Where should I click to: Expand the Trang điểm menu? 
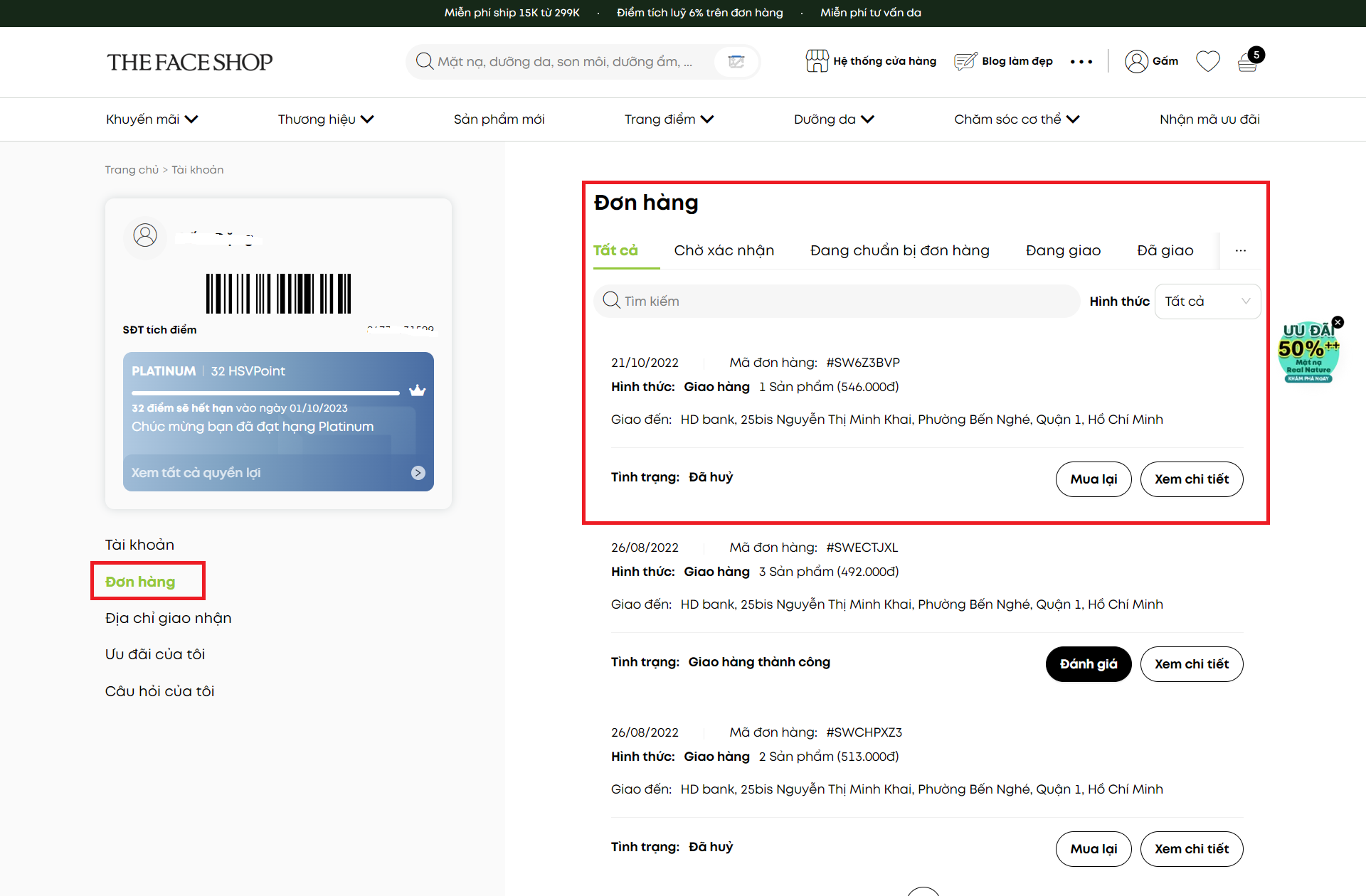pyautogui.click(x=669, y=119)
